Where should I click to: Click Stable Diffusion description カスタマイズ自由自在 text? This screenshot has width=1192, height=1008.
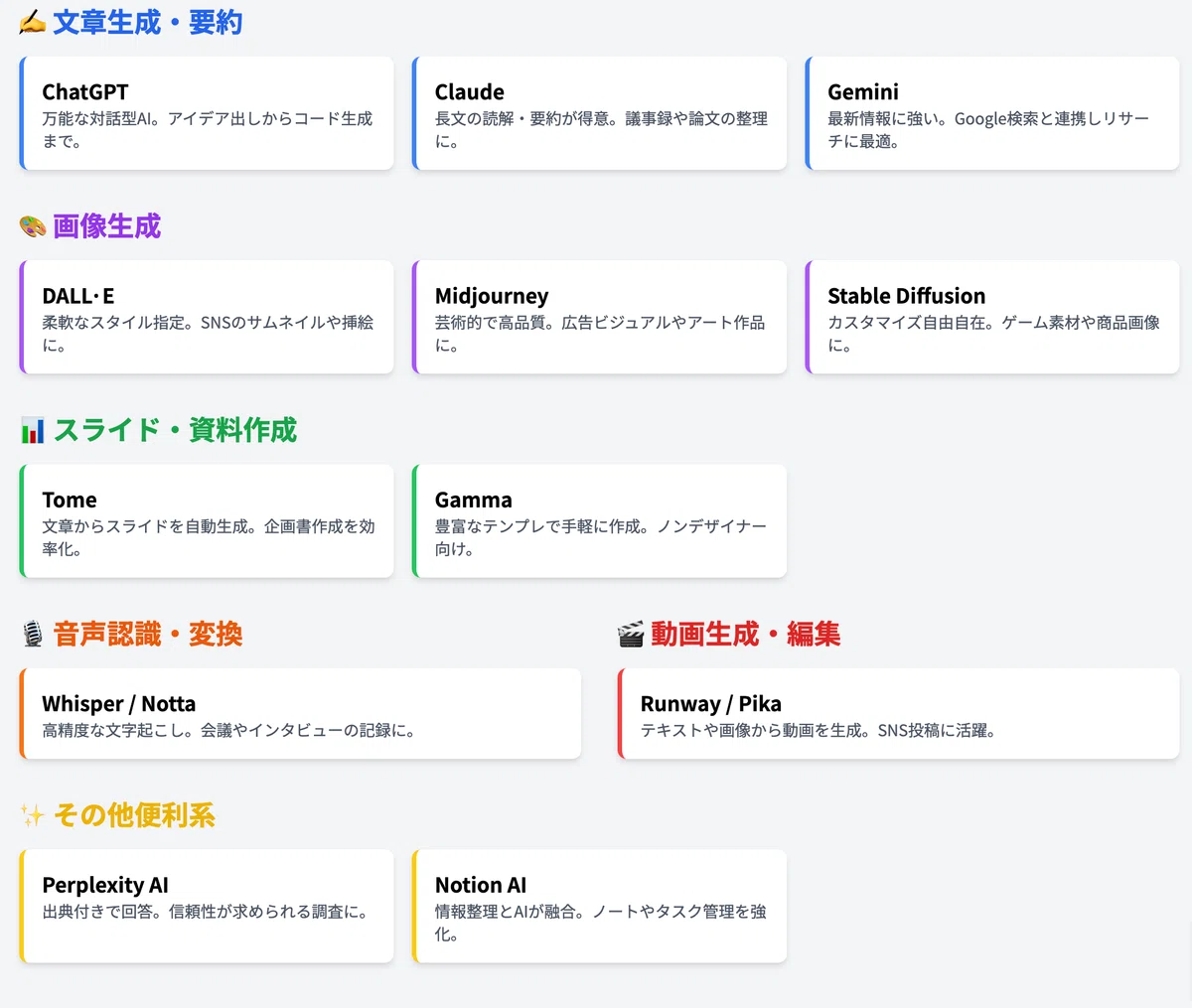[x=906, y=322]
